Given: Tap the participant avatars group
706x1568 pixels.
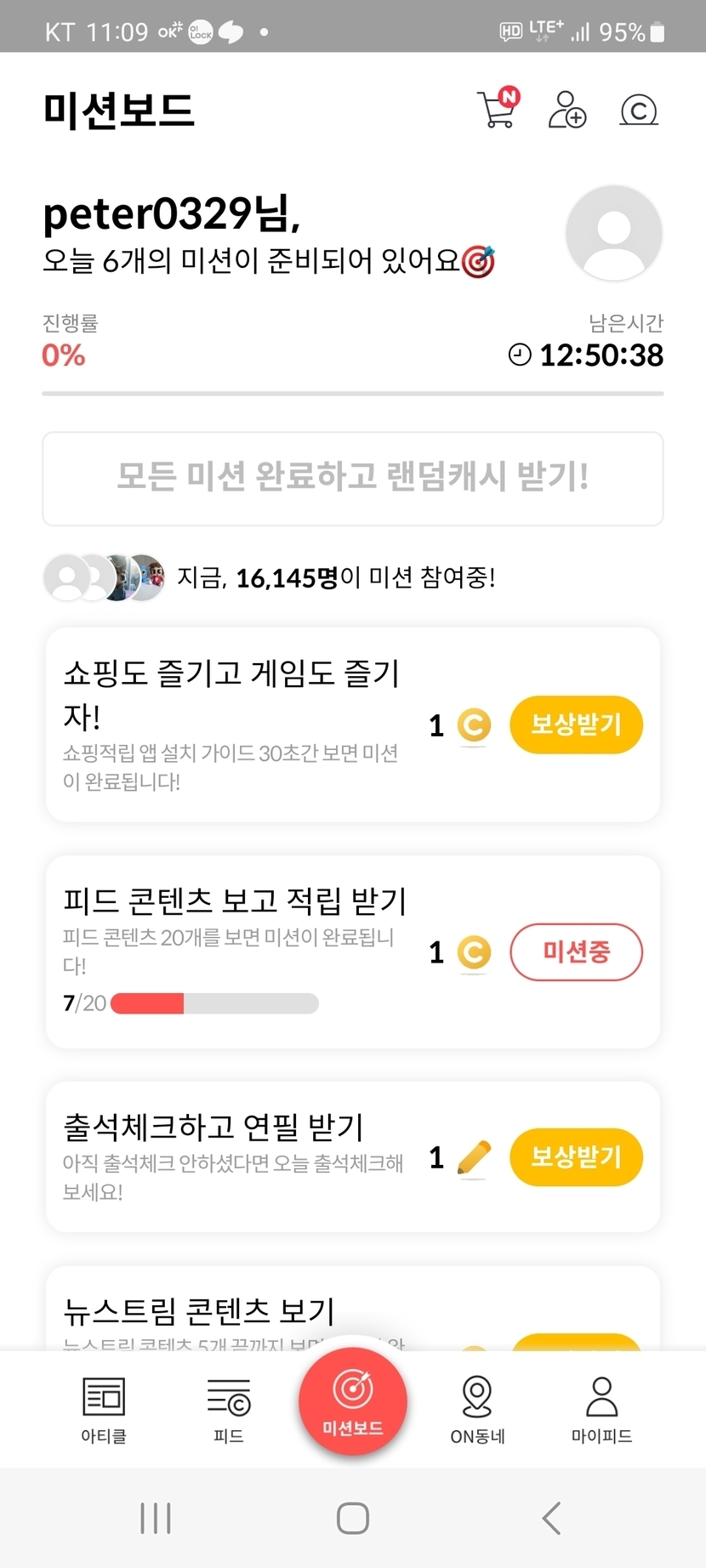Looking at the screenshot, I should click(x=105, y=578).
